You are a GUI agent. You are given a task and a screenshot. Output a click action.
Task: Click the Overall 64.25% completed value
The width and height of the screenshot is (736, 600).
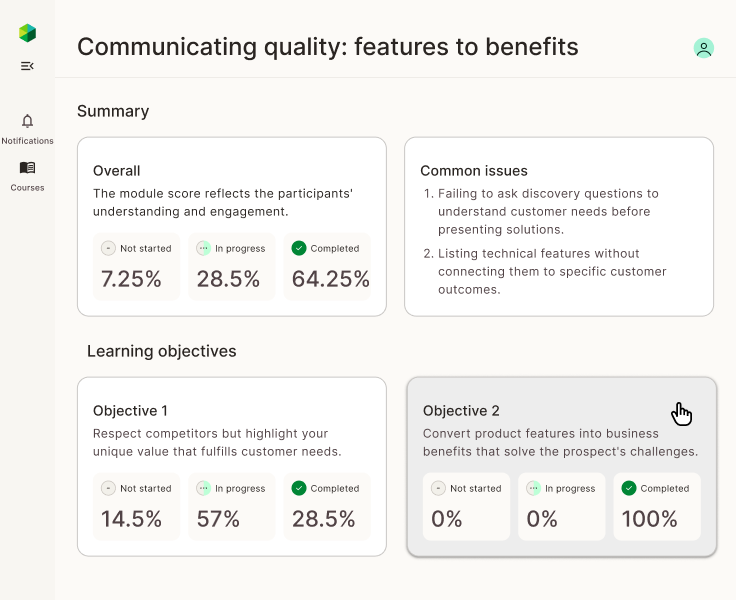(x=330, y=279)
